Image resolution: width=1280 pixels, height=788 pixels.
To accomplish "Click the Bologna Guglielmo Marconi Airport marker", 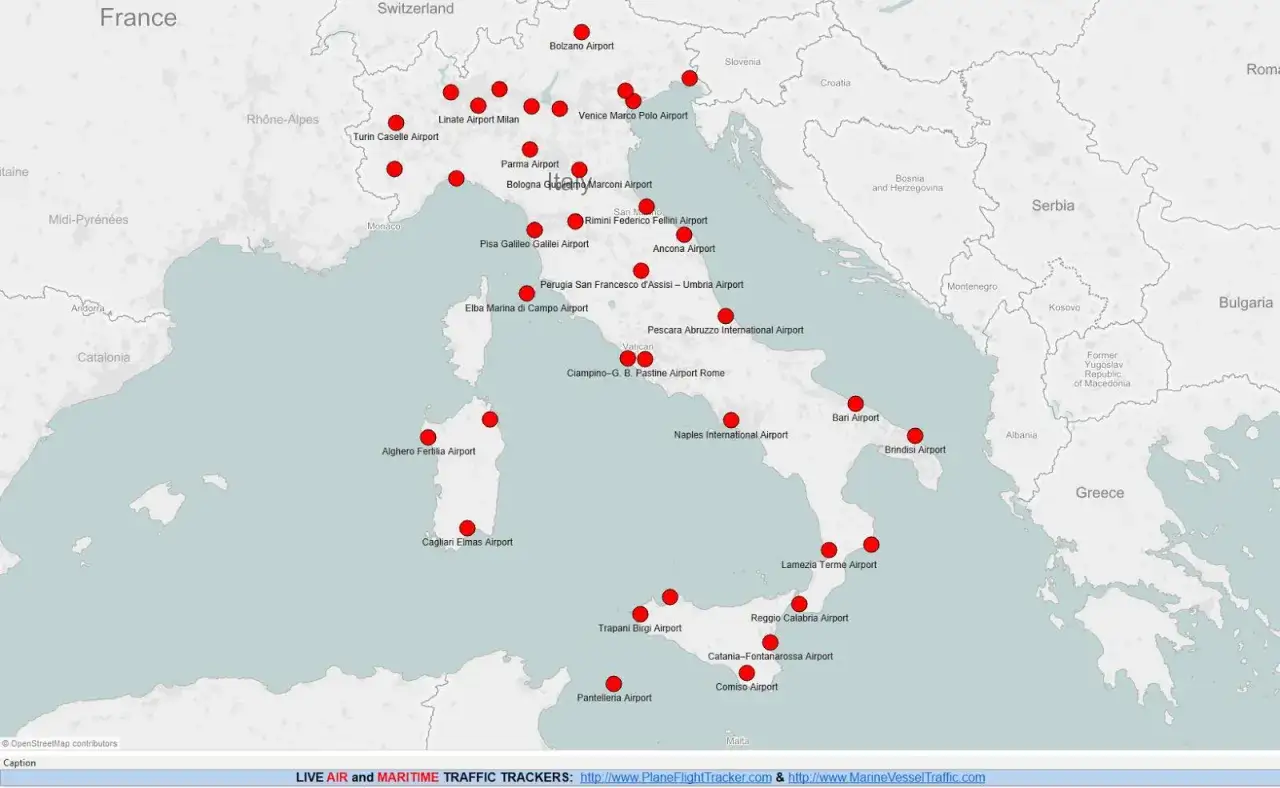I will 577,169.
